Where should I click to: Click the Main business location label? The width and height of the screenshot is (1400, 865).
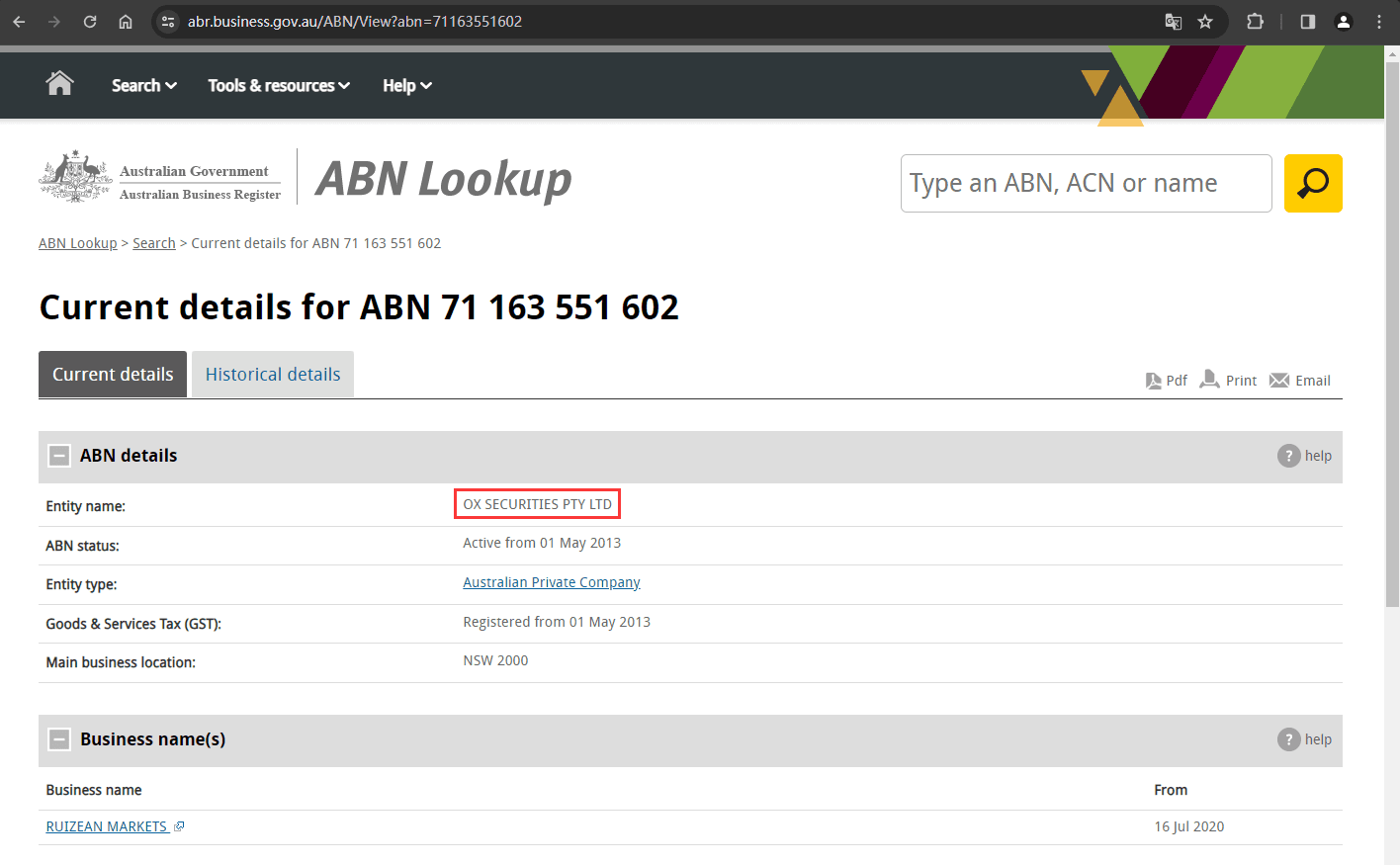point(121,662)
